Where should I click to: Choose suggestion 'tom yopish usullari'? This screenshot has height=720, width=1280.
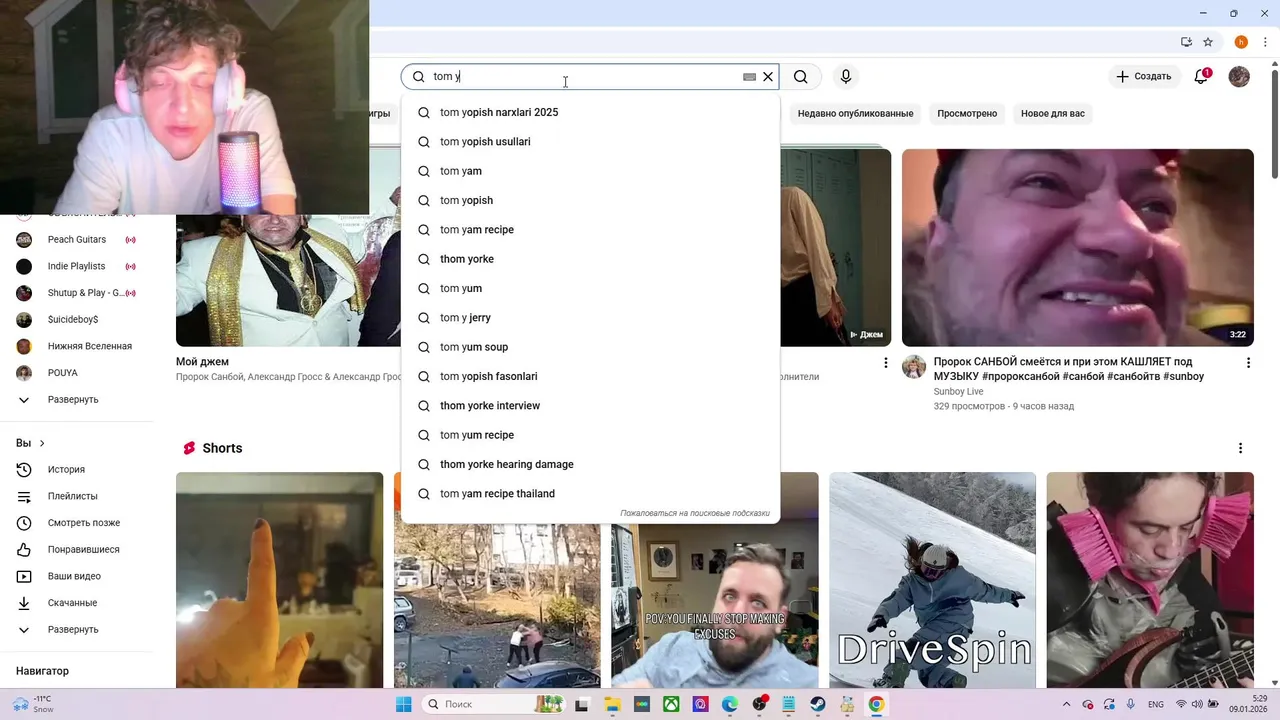[590, 142]
